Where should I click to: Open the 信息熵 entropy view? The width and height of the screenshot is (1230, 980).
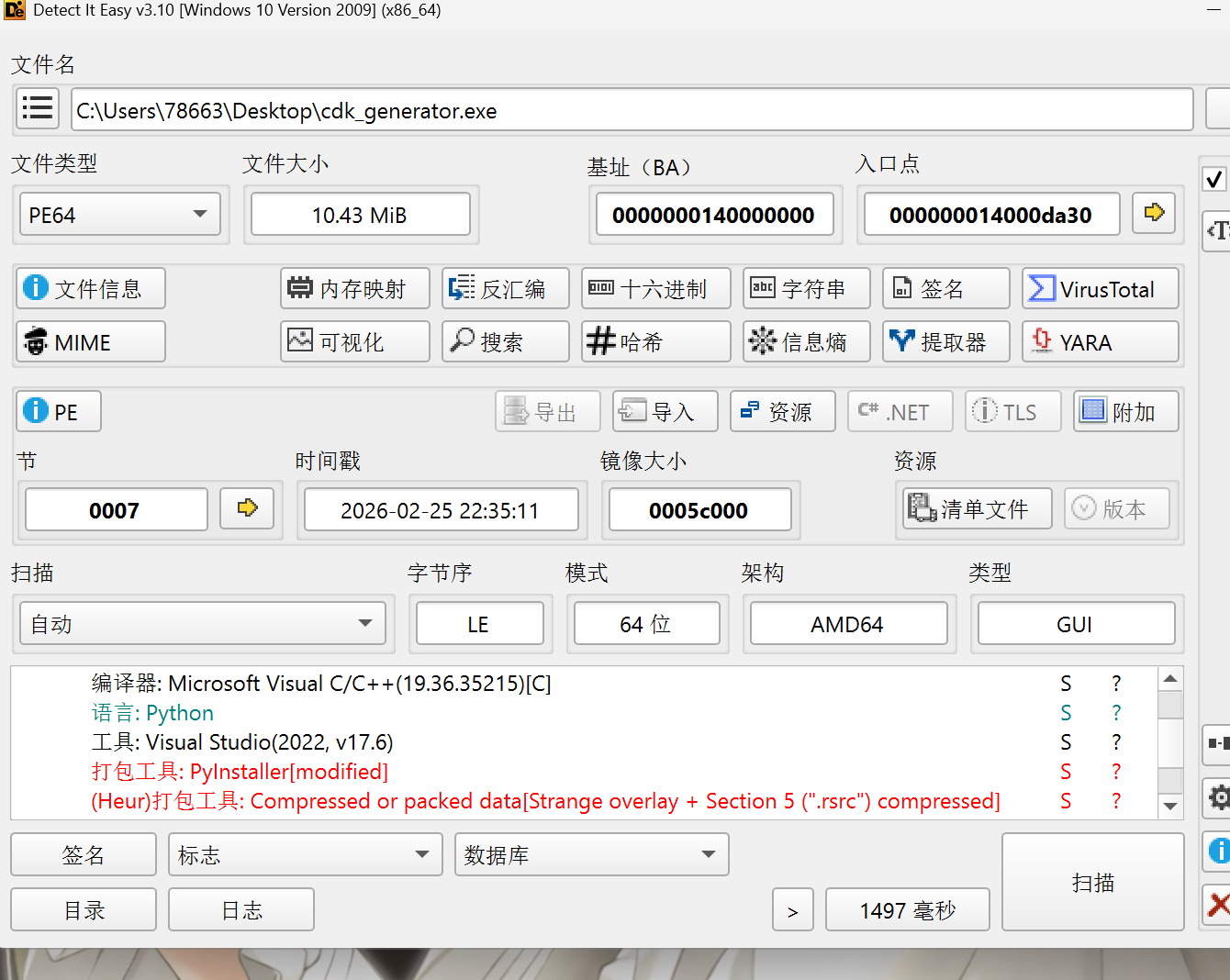click(807, 342)
